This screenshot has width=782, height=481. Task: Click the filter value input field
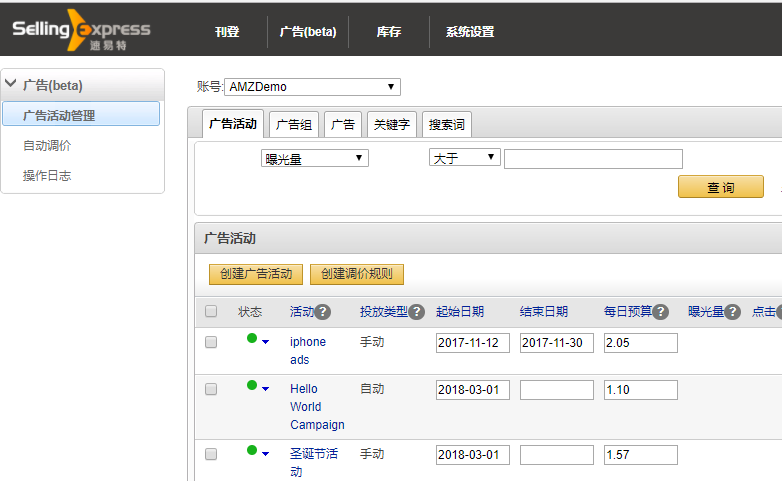click(x=593, y=159)
